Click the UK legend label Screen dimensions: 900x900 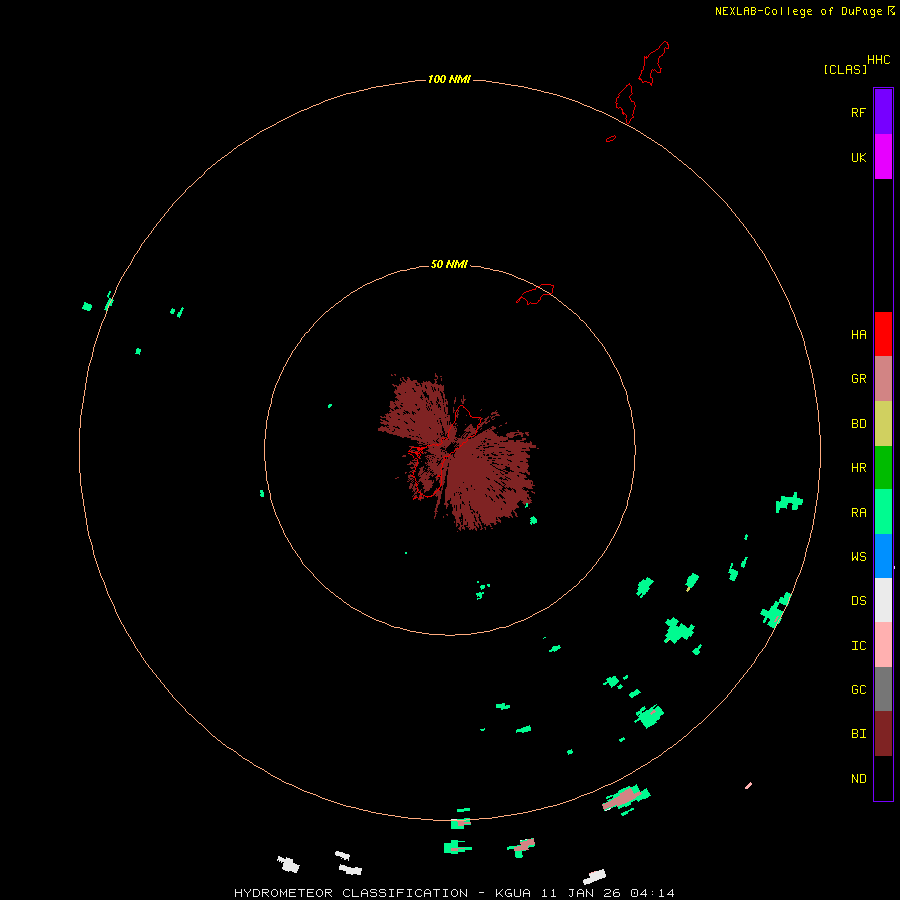pos(859,158)
